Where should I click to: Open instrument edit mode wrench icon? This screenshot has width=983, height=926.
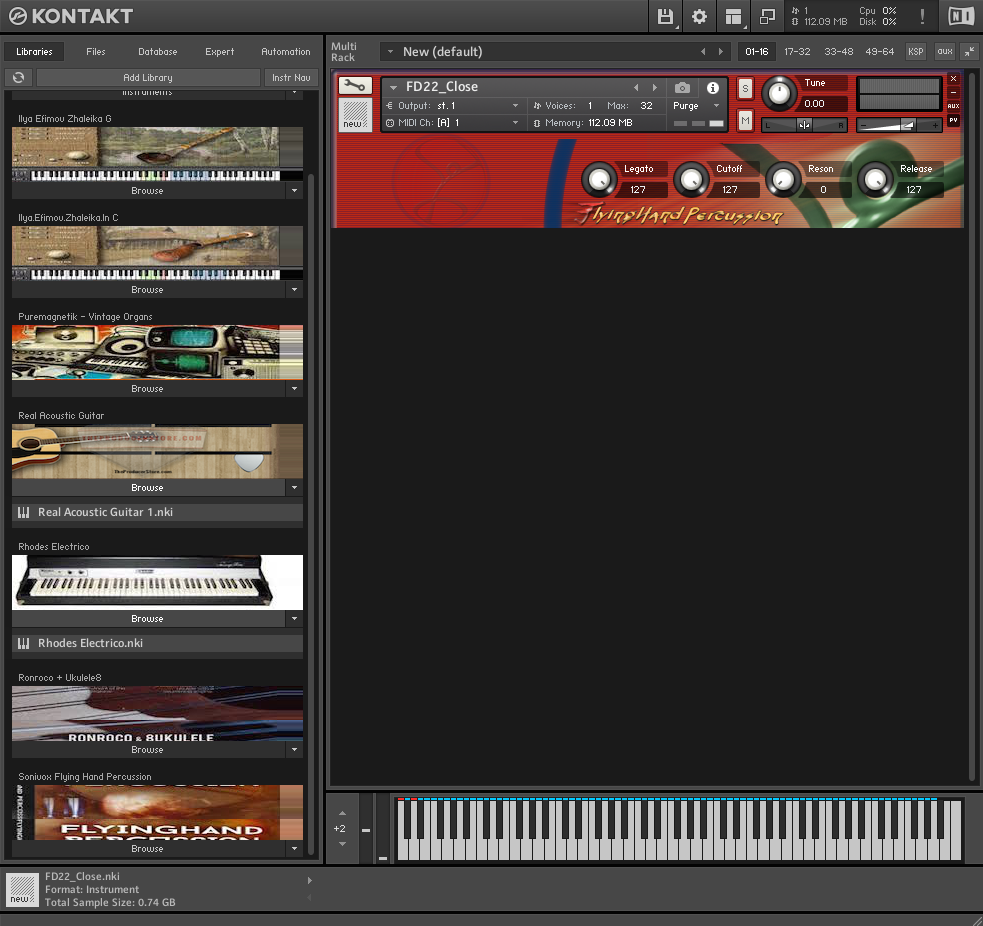point(355,86)
